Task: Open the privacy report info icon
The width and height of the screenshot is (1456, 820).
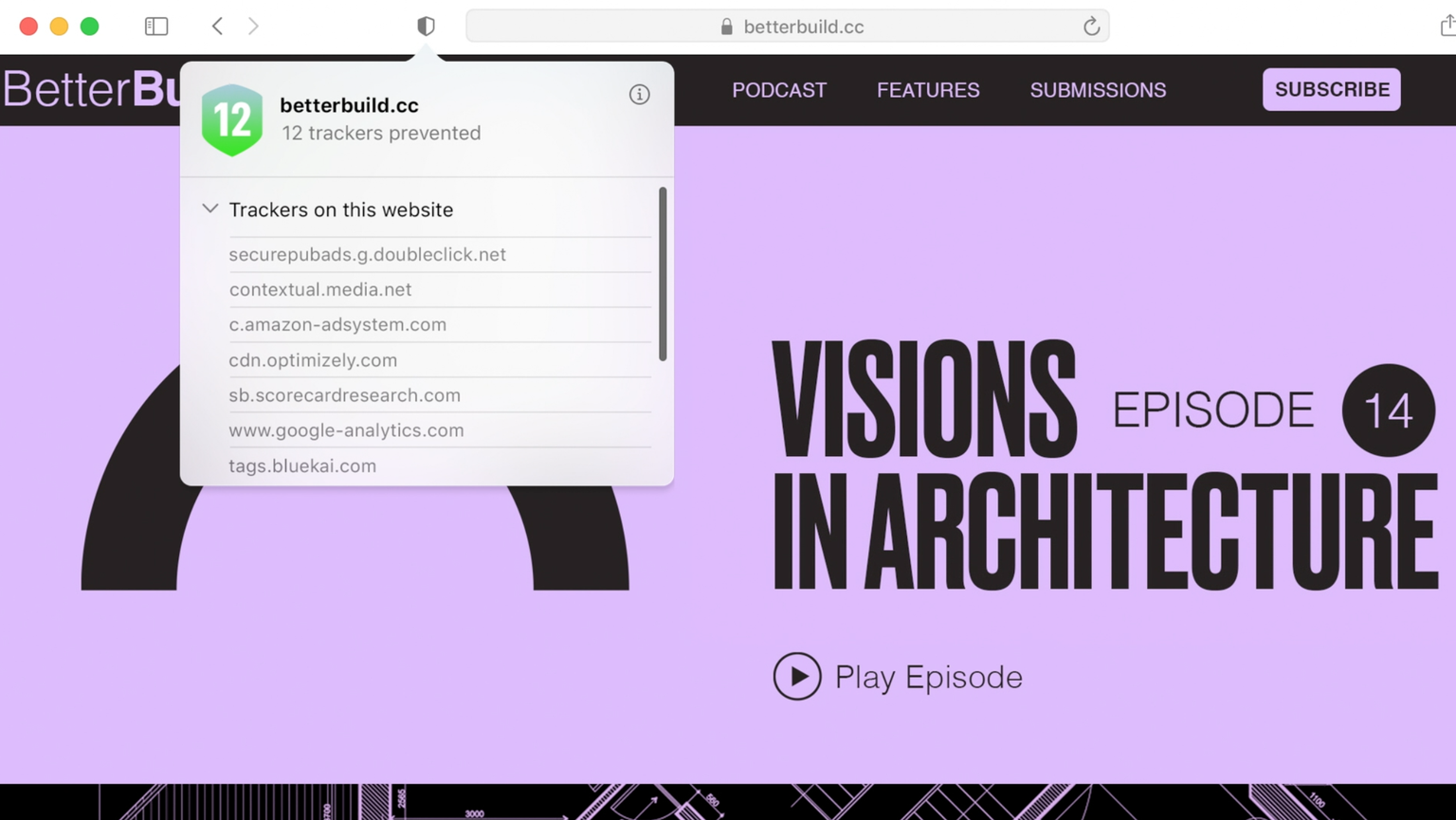Action: (639, 94)
